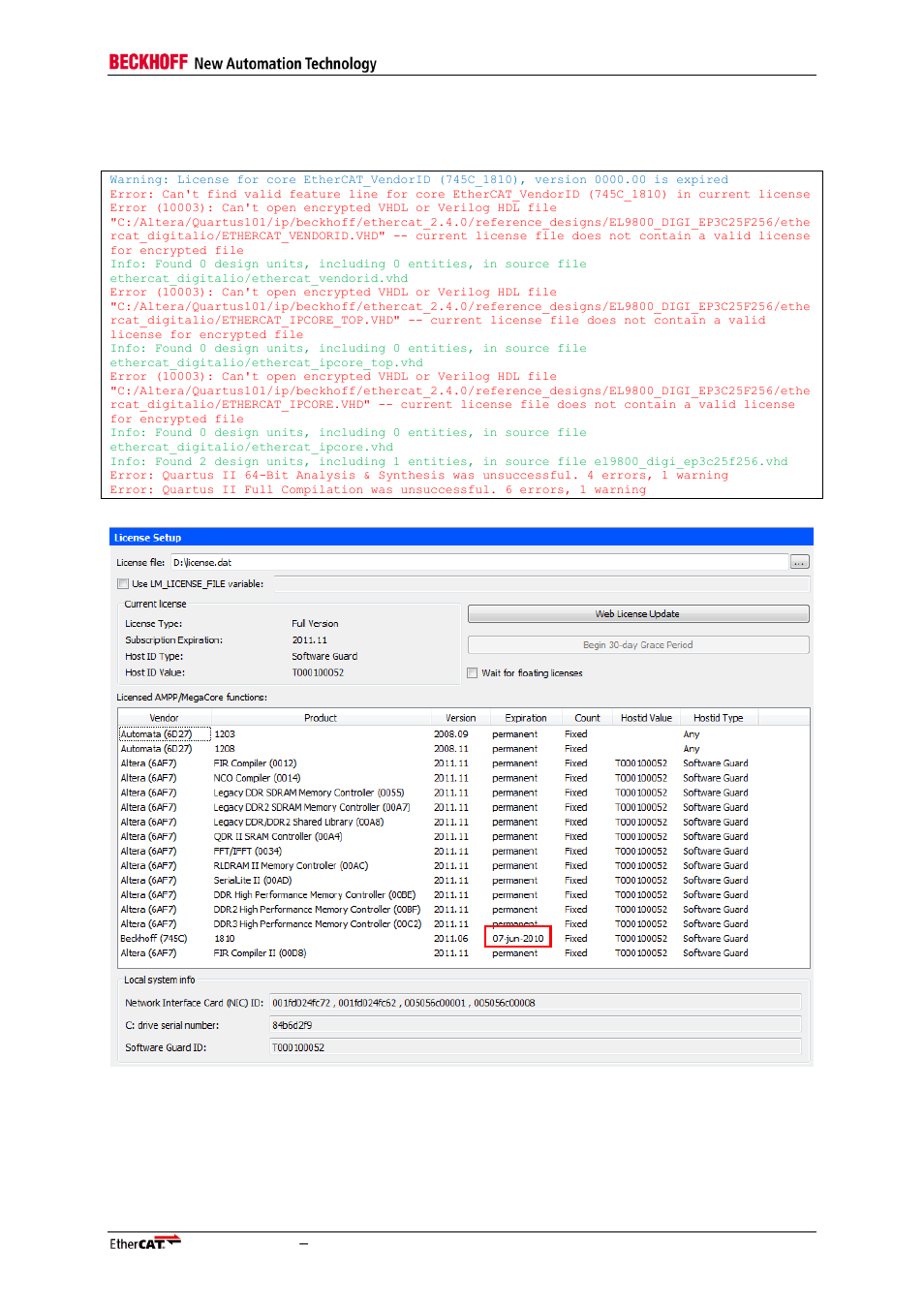
Task: Select DDR2 High Performance Memory Controller (00BF)
Action: 463,910
